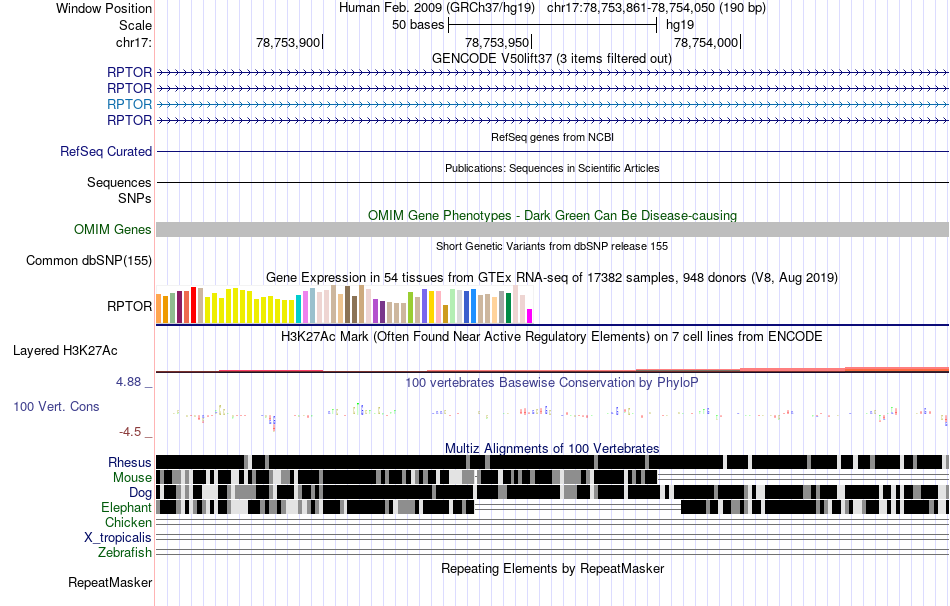Click the 78,753,950 ruler position
Viewport: 950px width, 606px height.
(497, 42)
